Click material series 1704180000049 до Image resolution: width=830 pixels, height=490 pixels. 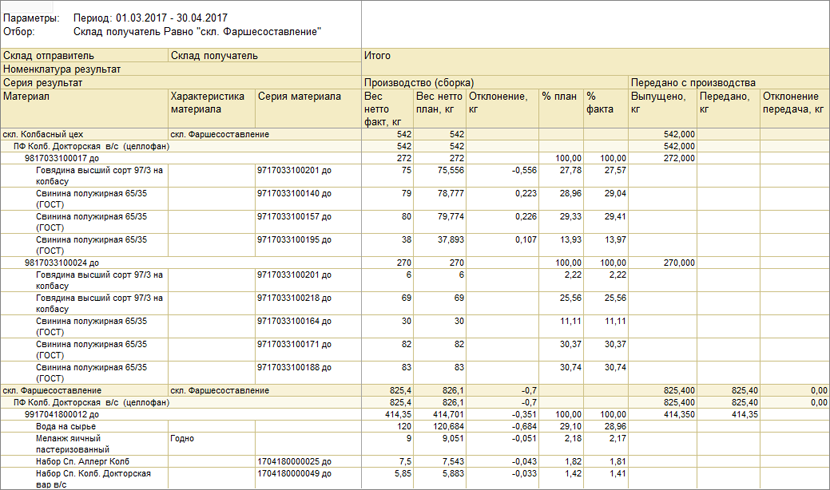294,474
